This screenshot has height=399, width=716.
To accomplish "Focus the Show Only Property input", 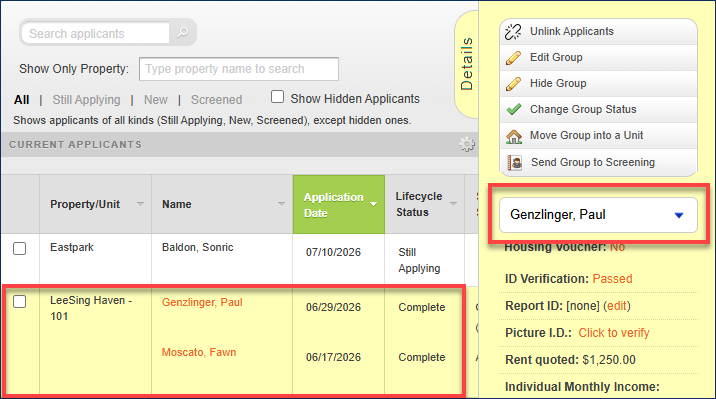I will (239, 69).
